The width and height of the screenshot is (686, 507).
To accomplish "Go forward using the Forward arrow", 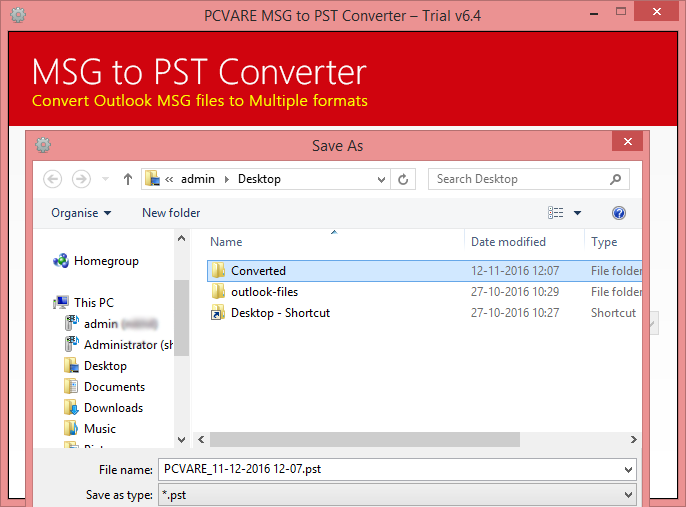I will tap(81, 179).
